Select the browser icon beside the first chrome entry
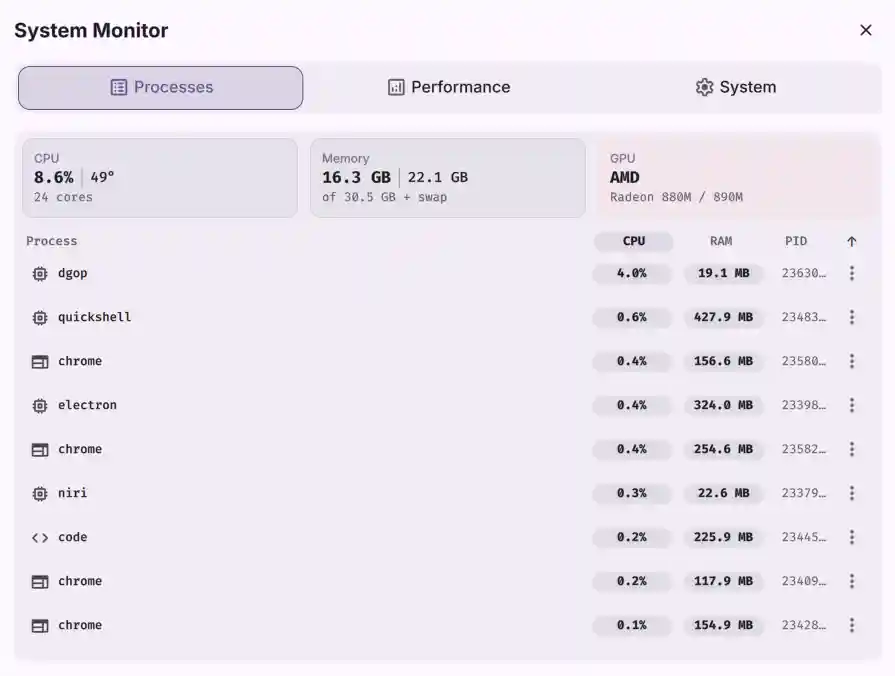Screen dimensions: 895x676 click(38, 361)
